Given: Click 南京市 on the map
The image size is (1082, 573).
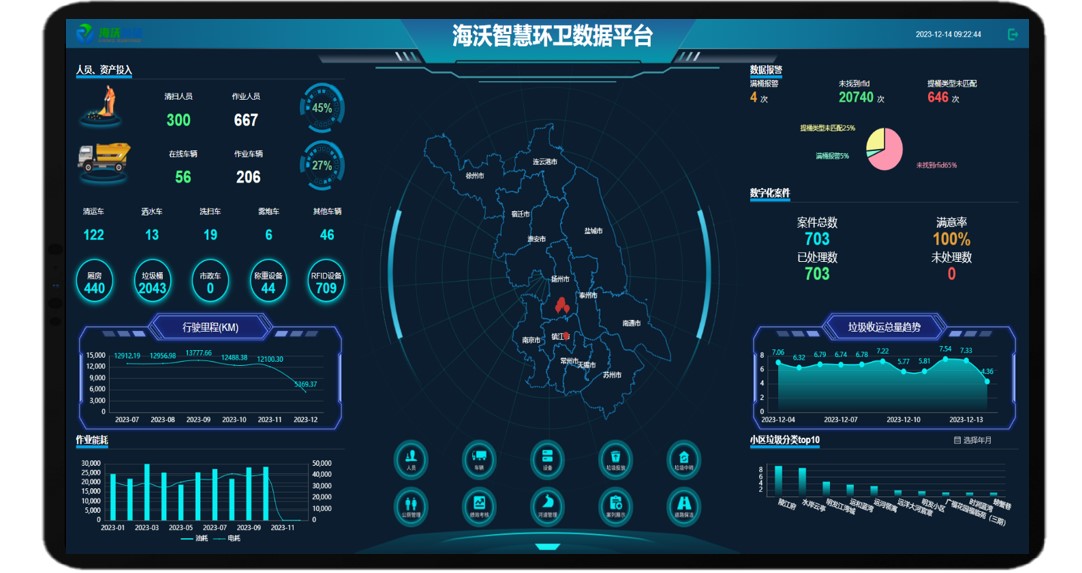Looking at the screenshot, I should (x=531, y=340).
